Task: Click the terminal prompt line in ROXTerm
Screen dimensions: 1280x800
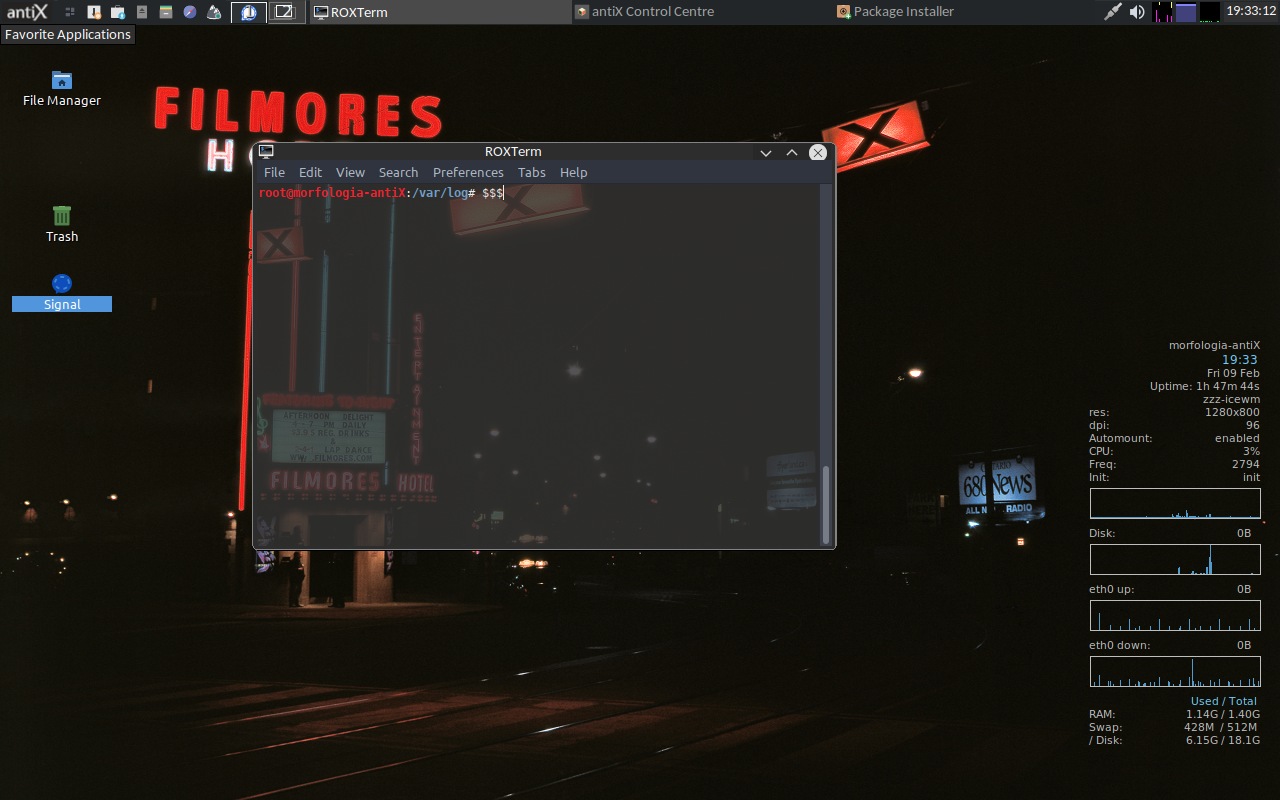Action: point(381,192)
